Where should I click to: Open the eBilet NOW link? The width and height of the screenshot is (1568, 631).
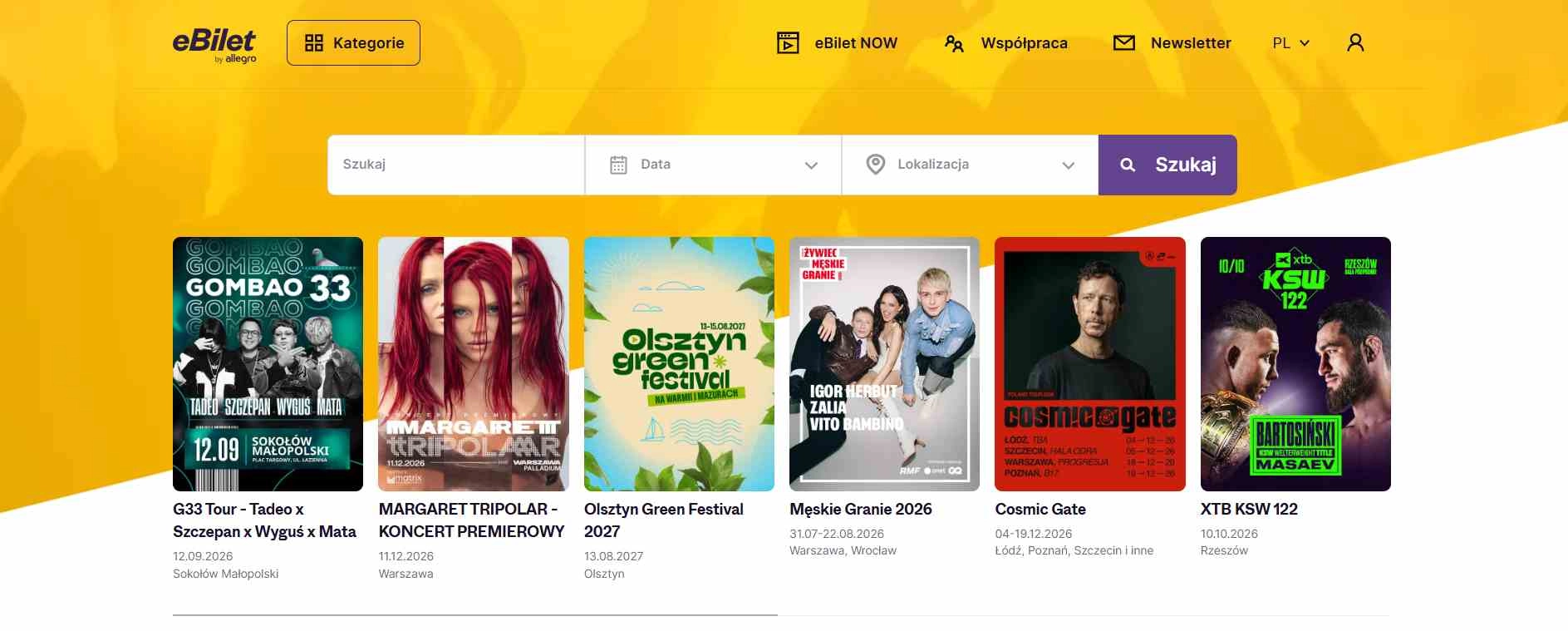click(855, 43)
